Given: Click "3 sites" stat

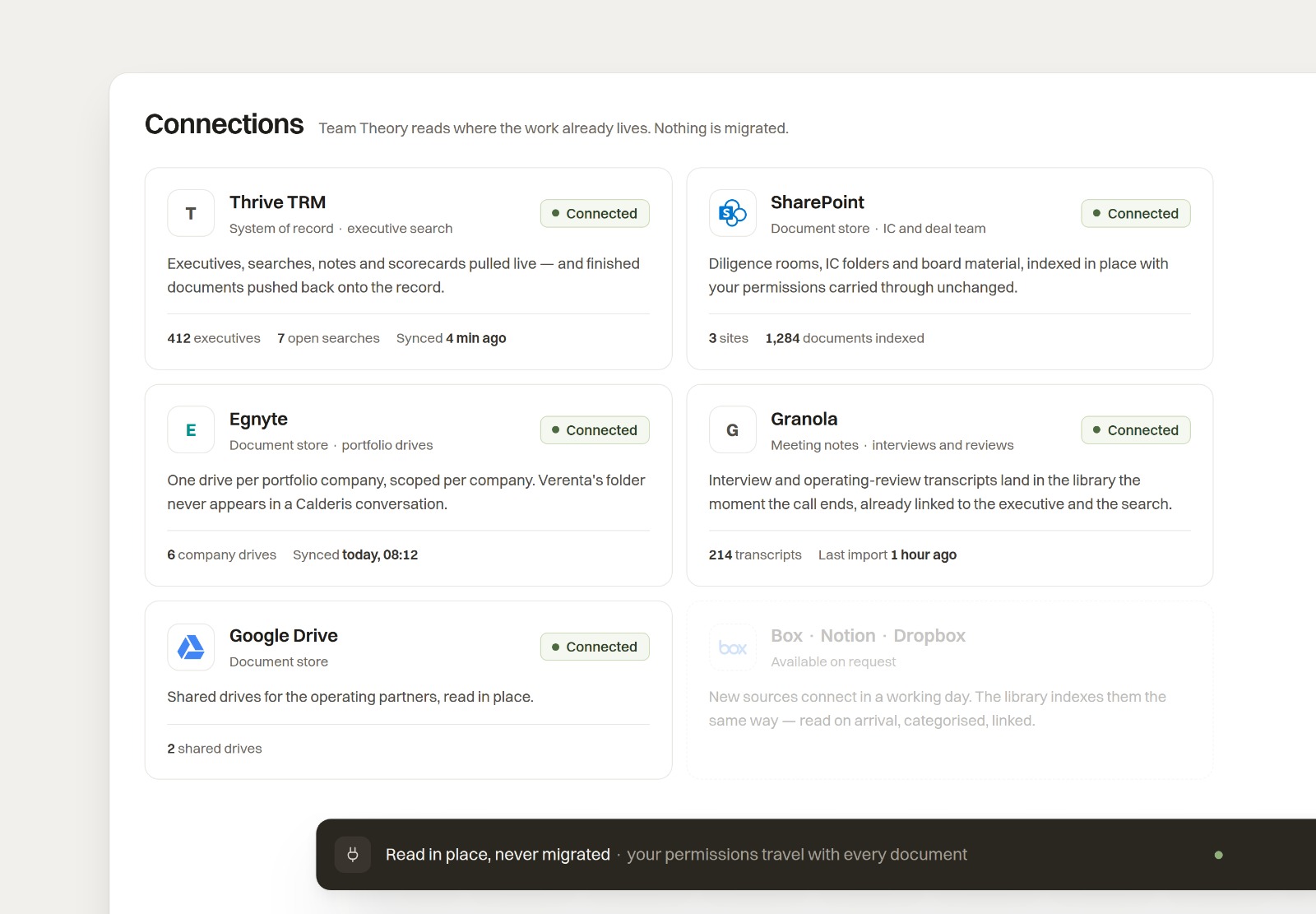Looking at the screenshot, I should [729, 338].
